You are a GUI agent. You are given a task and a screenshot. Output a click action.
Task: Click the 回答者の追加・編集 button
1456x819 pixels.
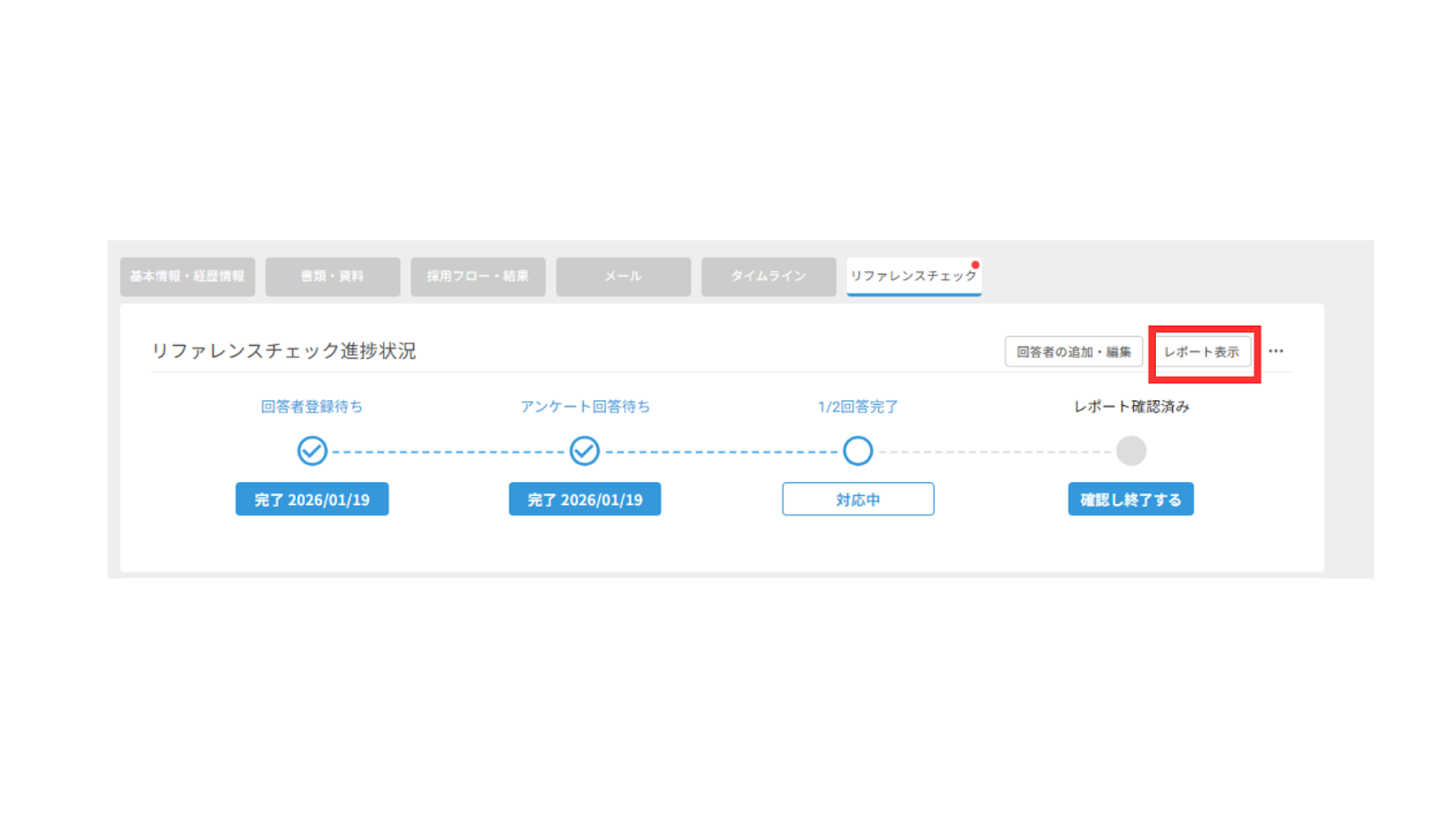[1073, 352]
